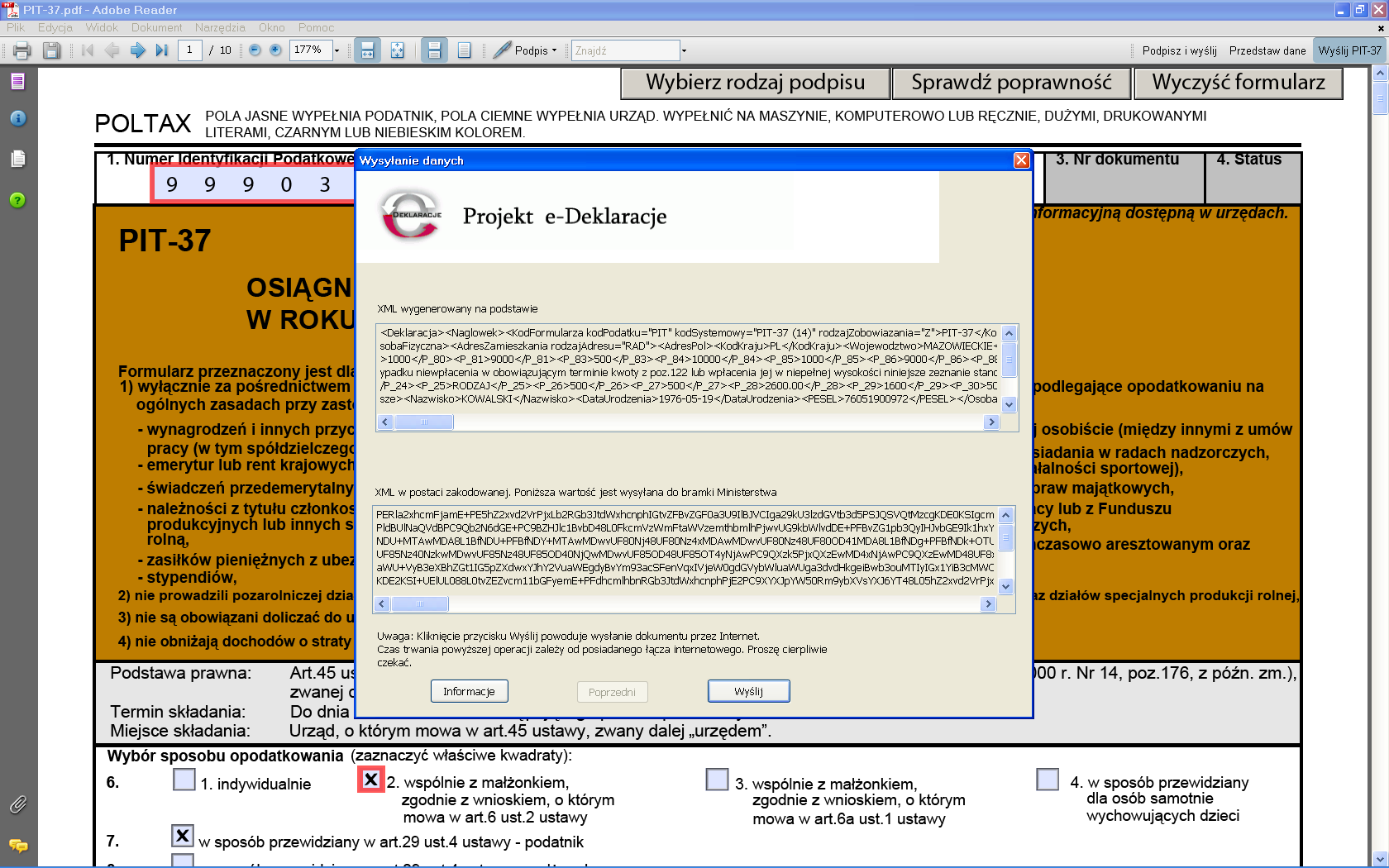
Task: Click horizontal scrollbar thumb of generated XML box
Action: (424, 422)
